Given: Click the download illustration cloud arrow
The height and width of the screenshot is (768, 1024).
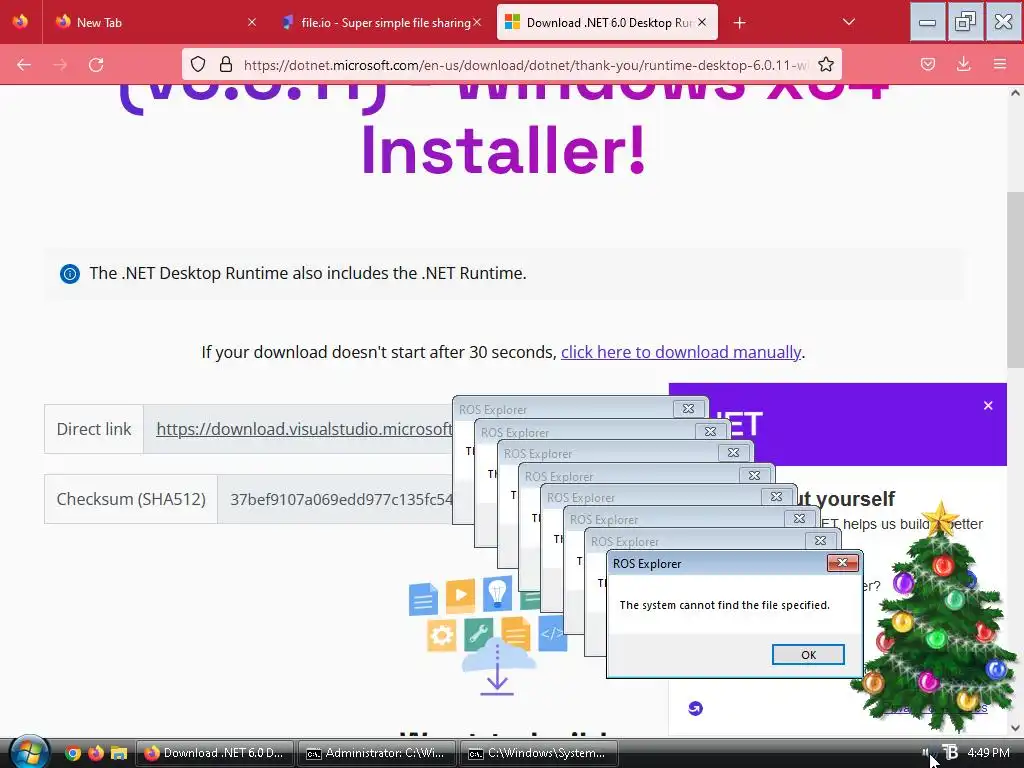Looking at the screenshot, I should (498, 667).
